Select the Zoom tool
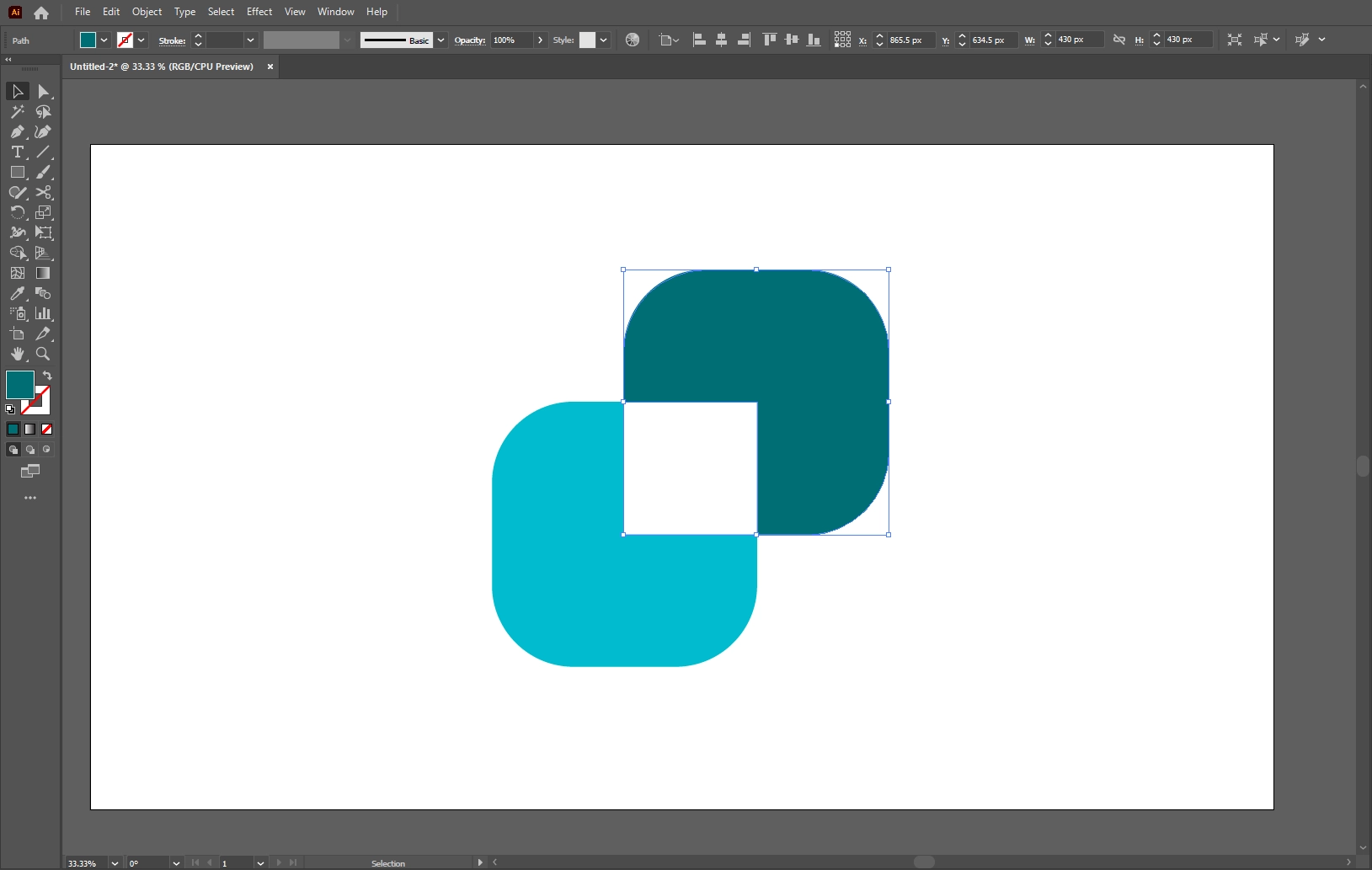 coord(44,354)
